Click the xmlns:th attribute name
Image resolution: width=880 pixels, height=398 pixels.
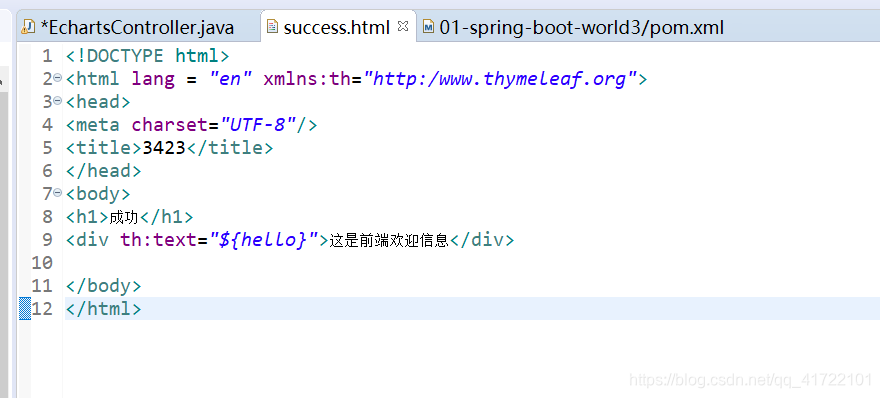(x=307, y=79)
